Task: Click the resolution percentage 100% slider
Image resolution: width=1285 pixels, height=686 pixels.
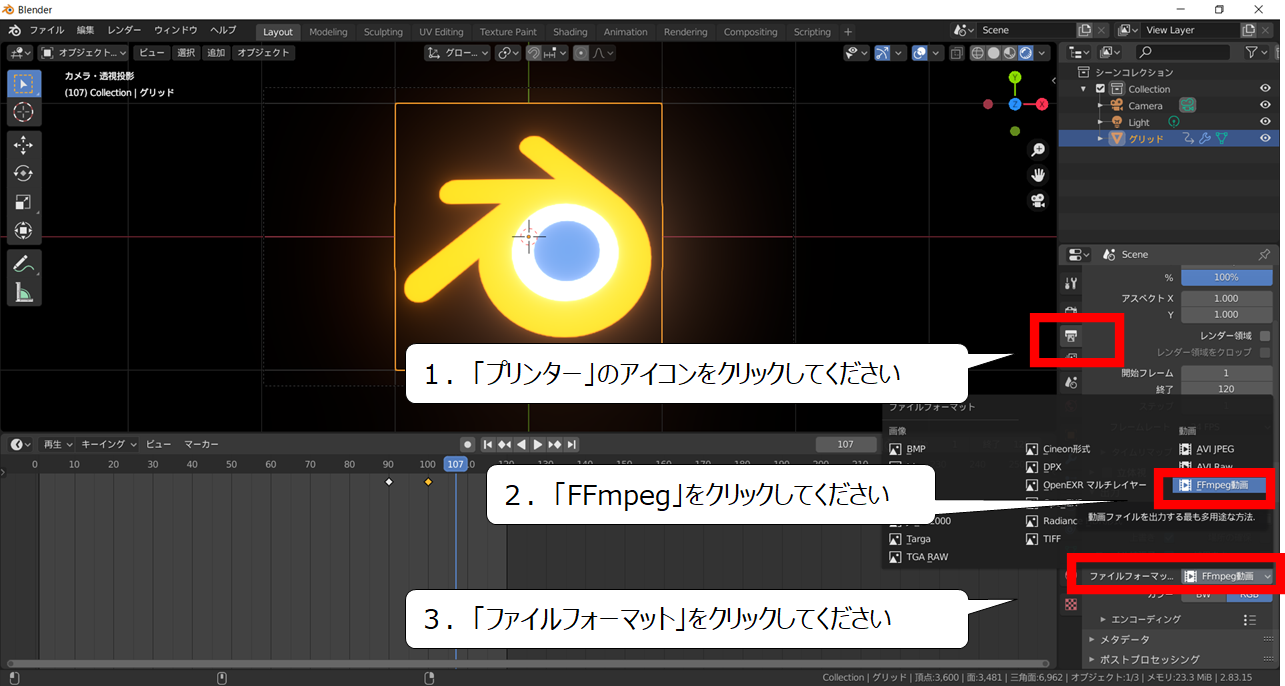Action: click(1226, 277)
